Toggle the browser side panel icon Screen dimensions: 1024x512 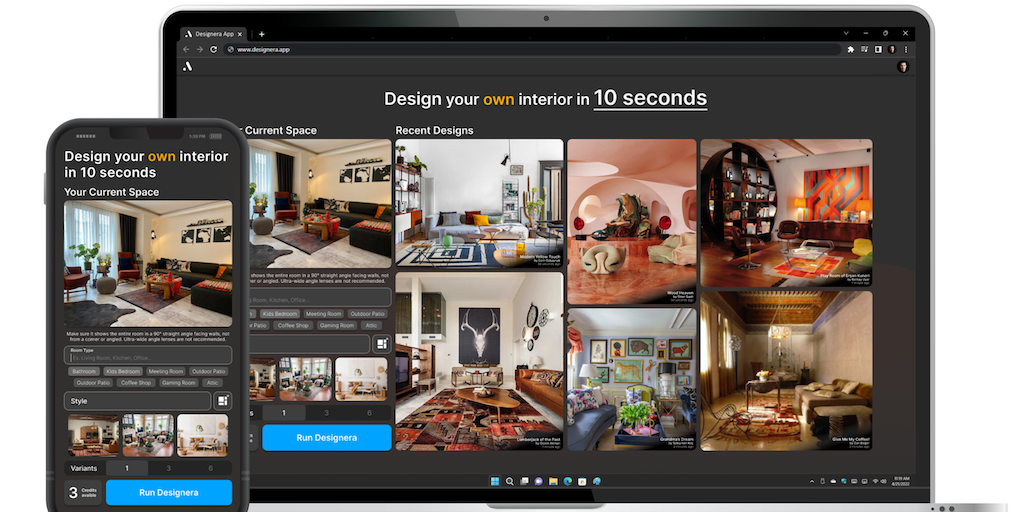pyautogui.click(x=878, y=49)
